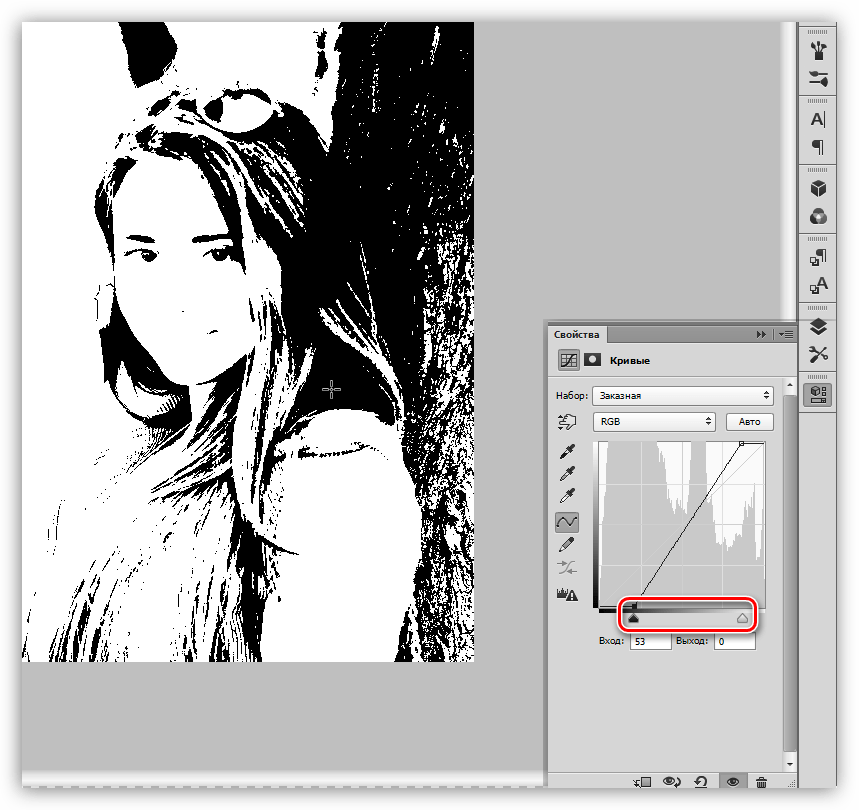Viewport: 859px width, 810px height.
Task: Switch to the layer mask icon in Properties
Action: tap(592, 360)
